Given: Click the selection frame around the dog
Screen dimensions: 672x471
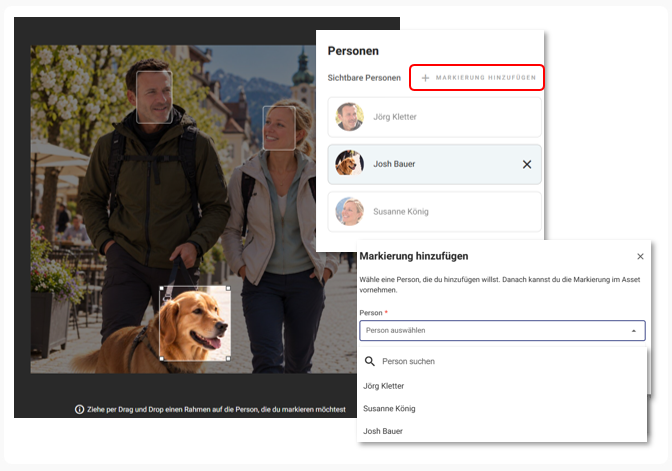Looking at the screenshot, I should click(x=195, y=324).
